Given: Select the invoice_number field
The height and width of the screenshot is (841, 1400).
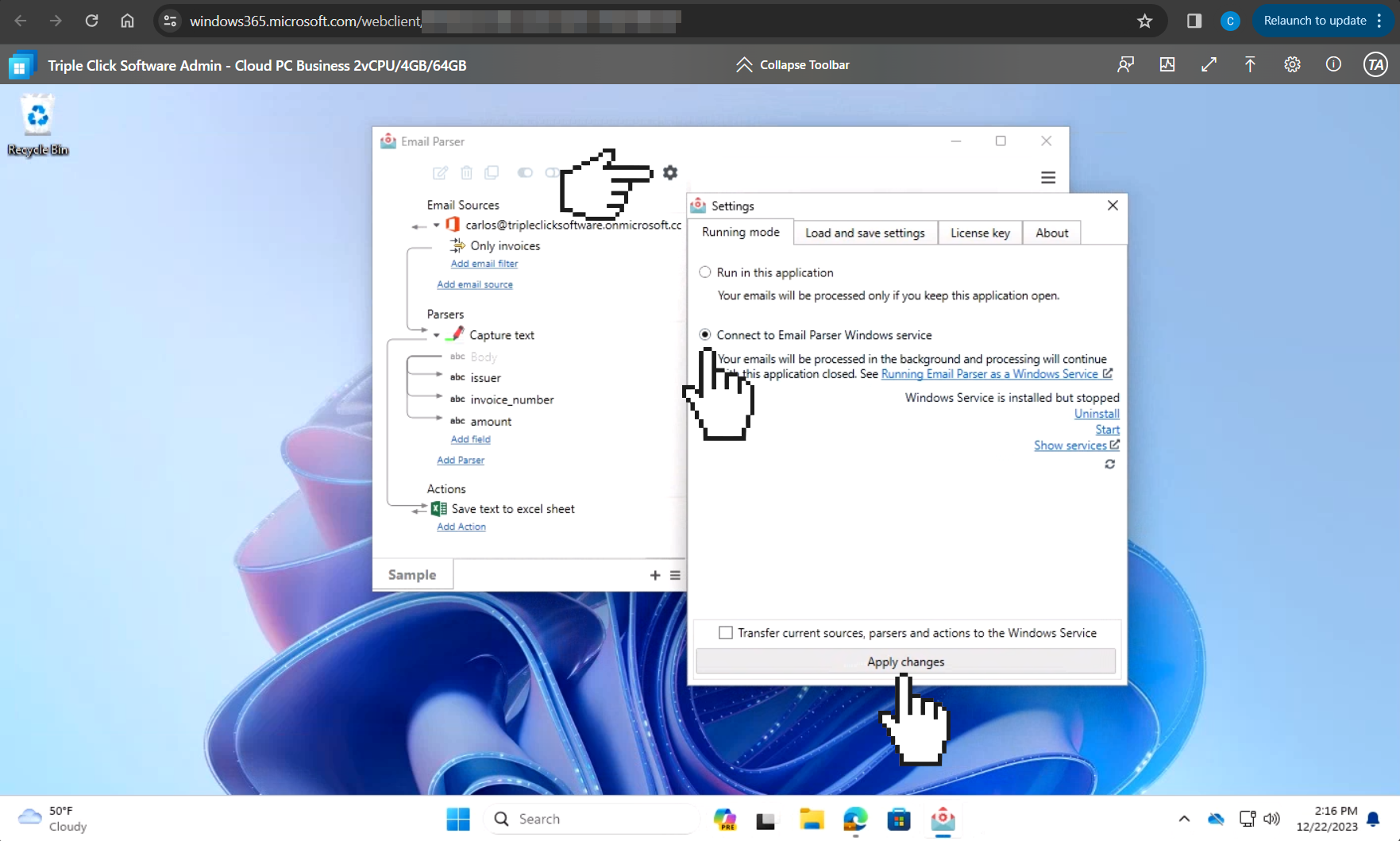Looking at the screenshot, I should 512,399.
